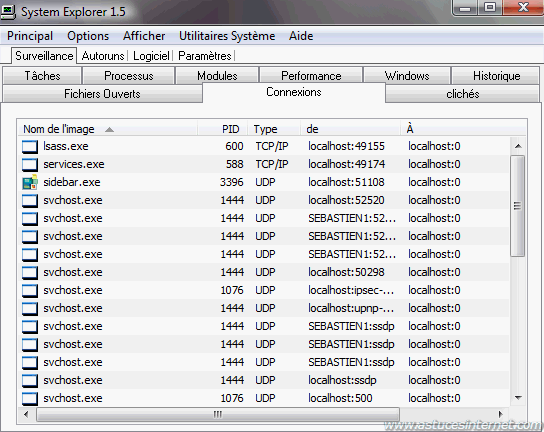The width and height of the screenshot is (544, 432).
Task: Open the Afficher menu
Action: click(144, 36)
